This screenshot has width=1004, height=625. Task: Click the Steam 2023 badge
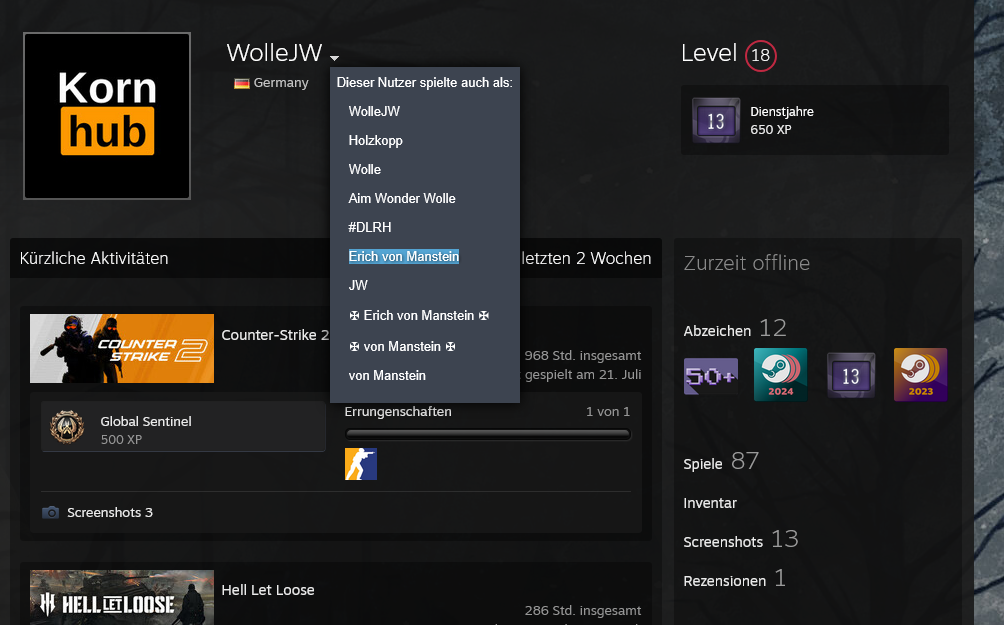(920, 375)
